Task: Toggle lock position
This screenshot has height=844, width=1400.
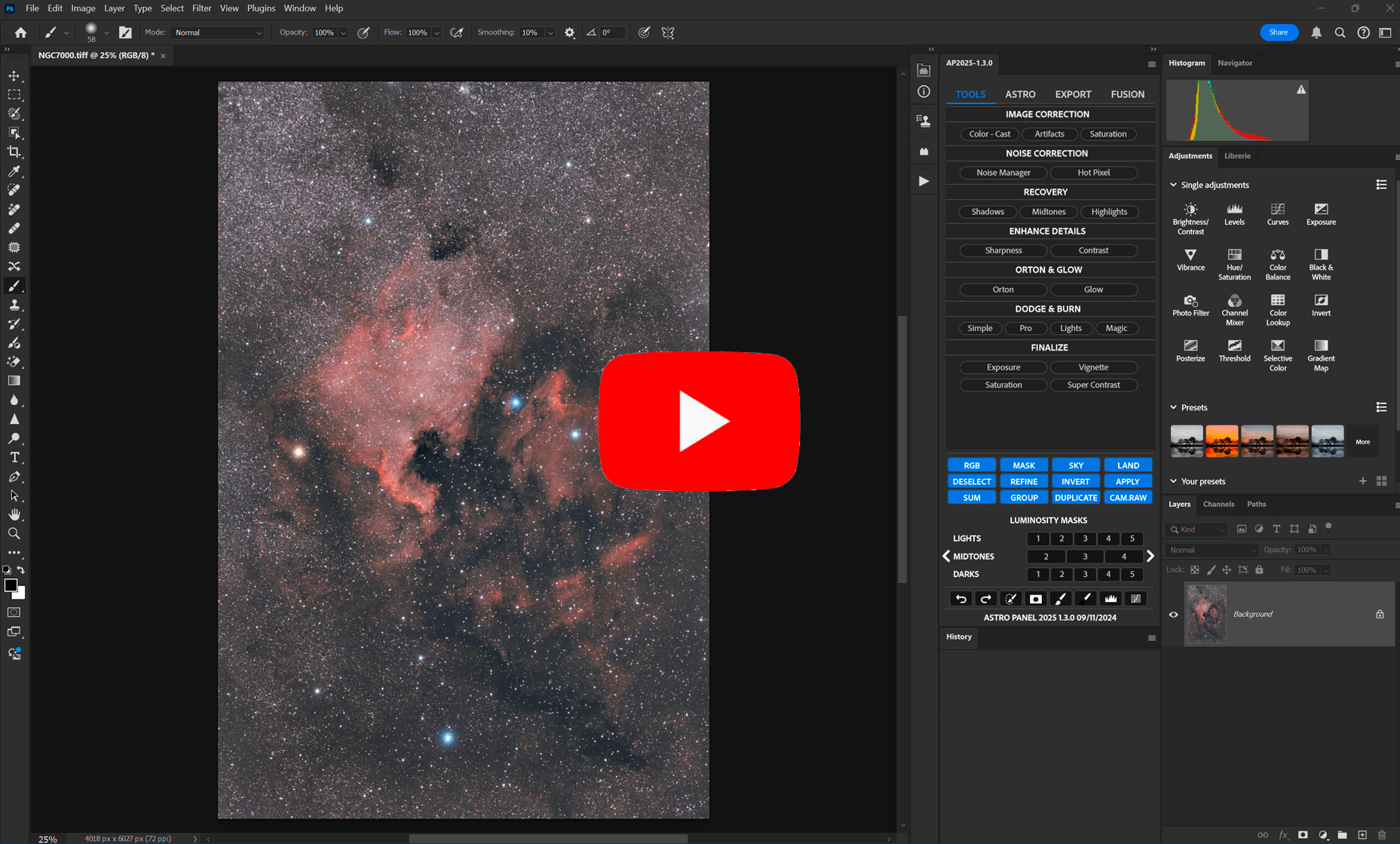Action: pyautogui.click(x=1227, y=570)
